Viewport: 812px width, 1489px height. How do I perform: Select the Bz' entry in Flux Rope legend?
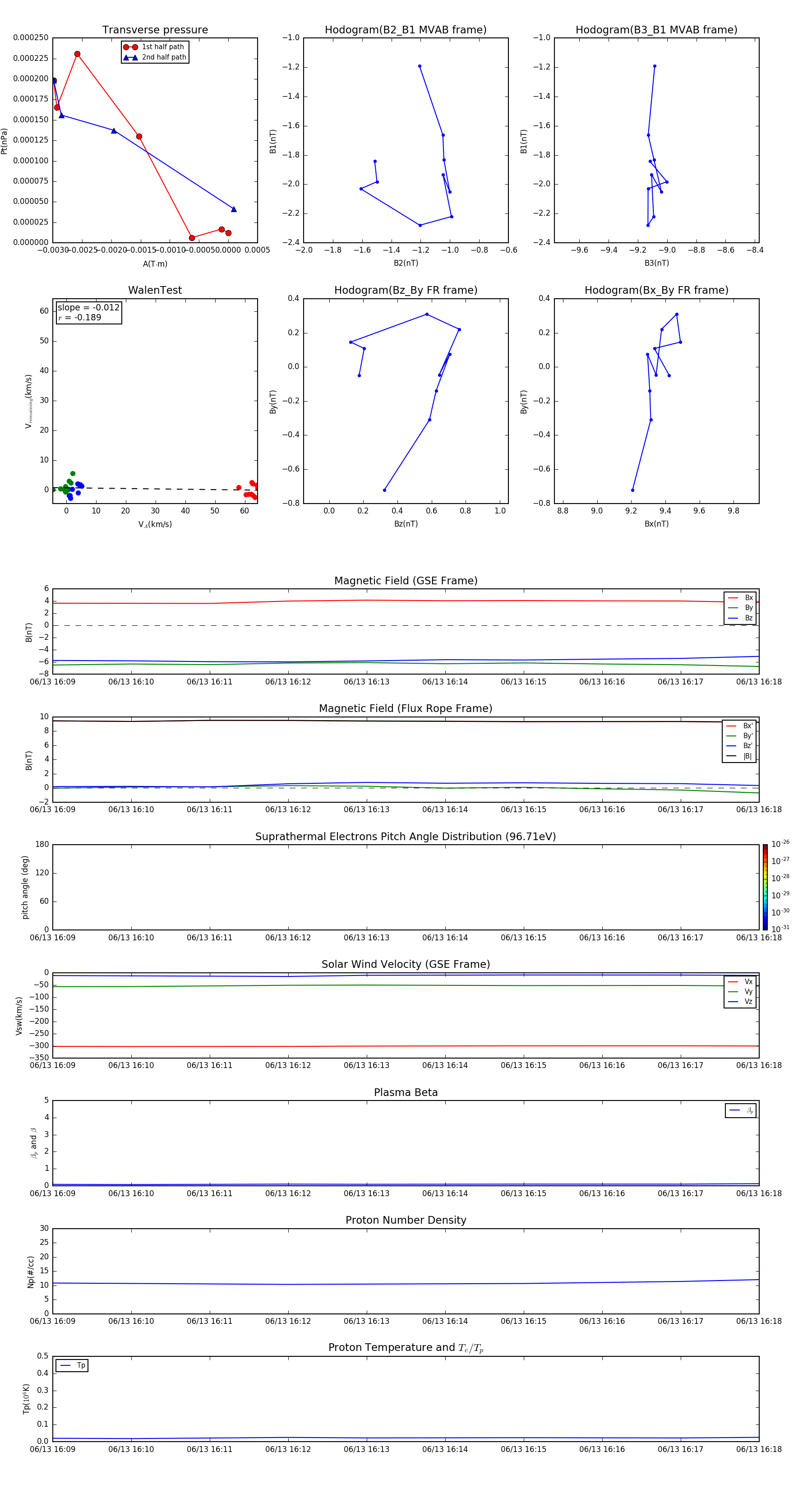coord(739,746)
